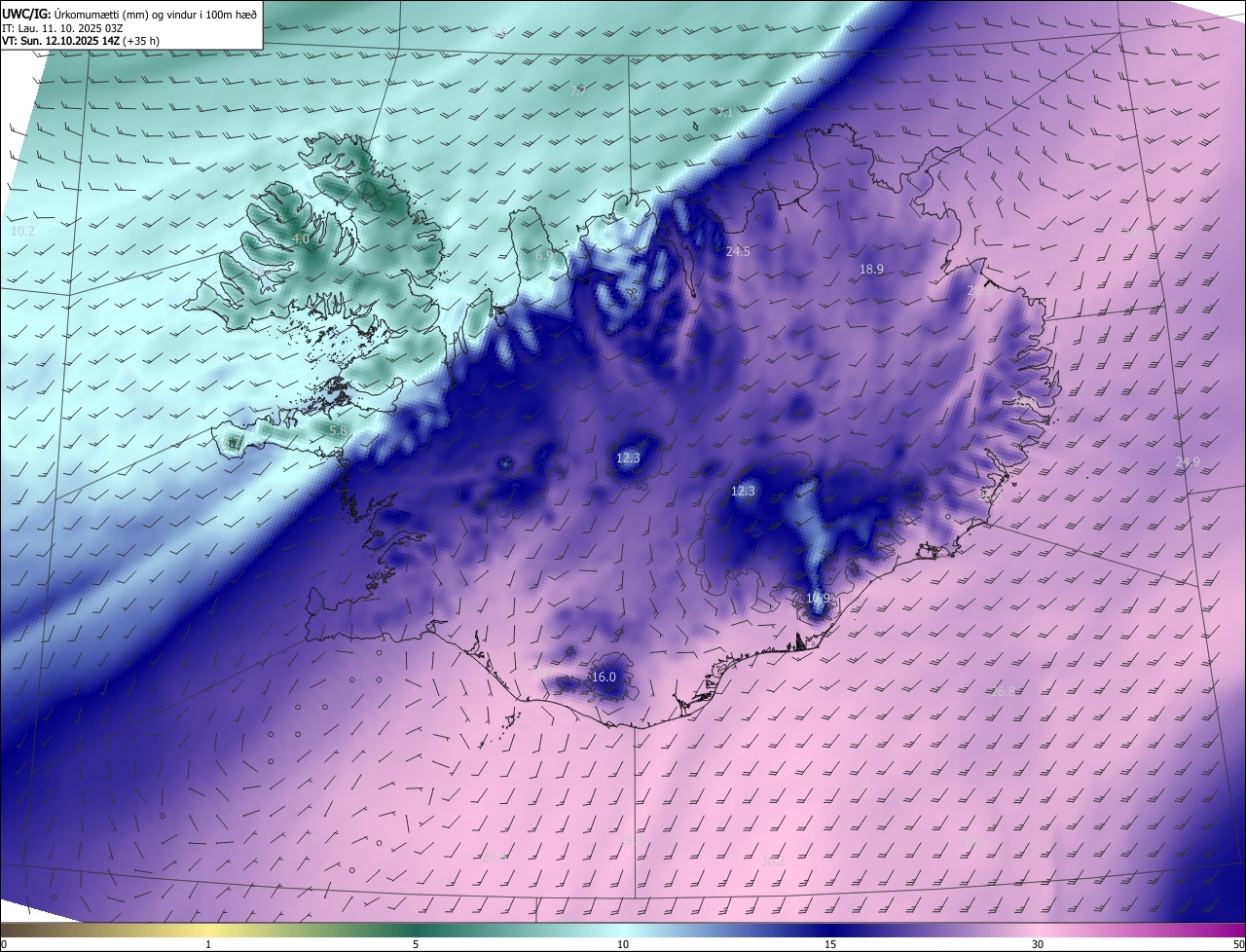
Task: Click the 12.3 label nearest the 16.9 value
Action: [x=743, y=492]
